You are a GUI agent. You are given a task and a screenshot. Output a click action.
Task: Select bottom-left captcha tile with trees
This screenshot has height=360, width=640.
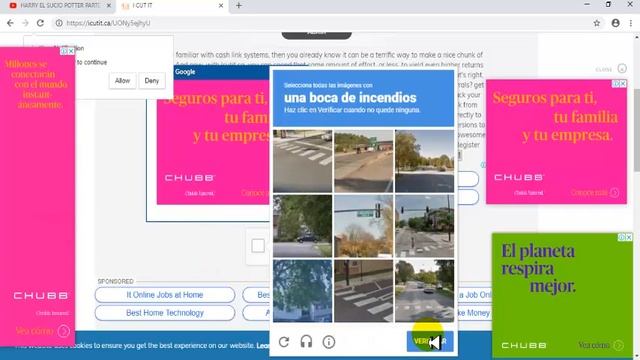(x=302, y=291)
